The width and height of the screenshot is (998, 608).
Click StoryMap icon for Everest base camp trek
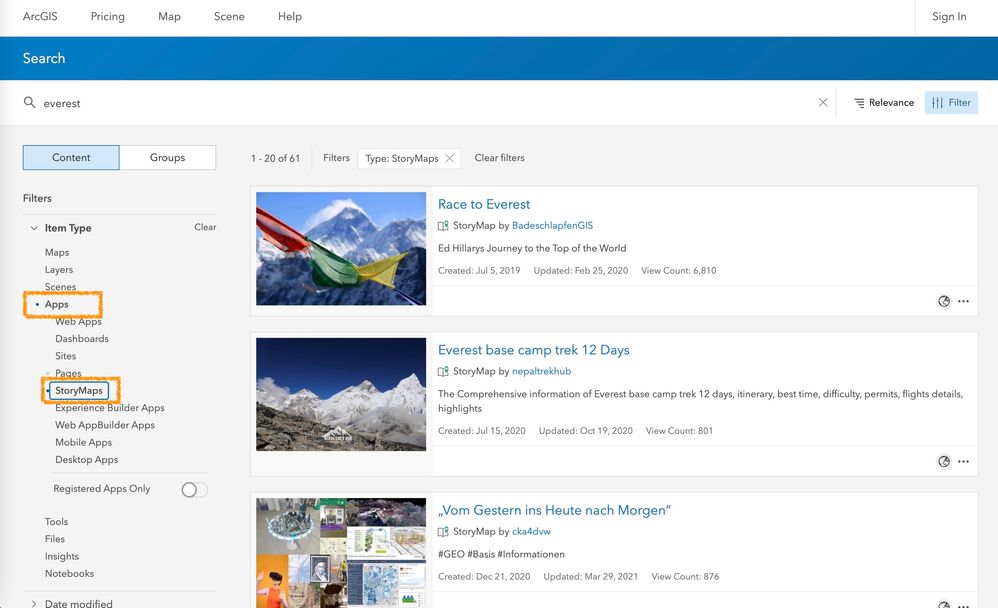[443, 371]
